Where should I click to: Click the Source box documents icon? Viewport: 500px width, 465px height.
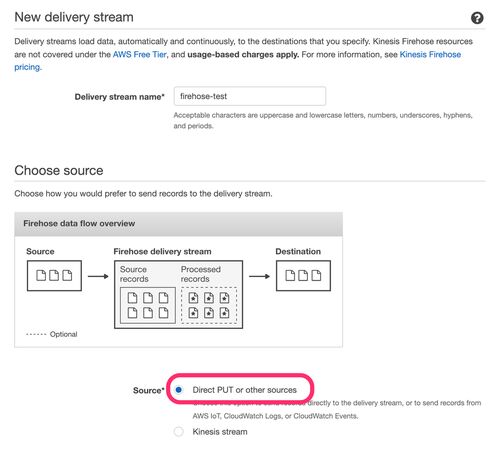(x=54, y=276)
